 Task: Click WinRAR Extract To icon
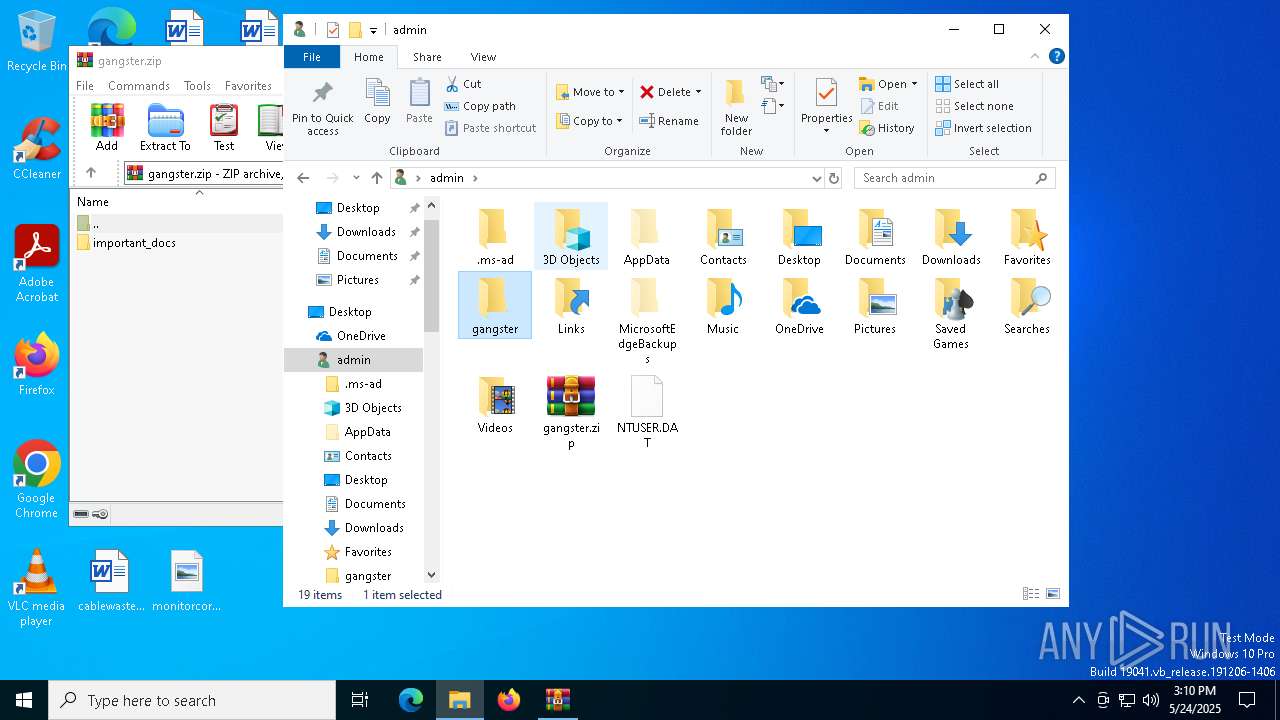coord(165,127)
